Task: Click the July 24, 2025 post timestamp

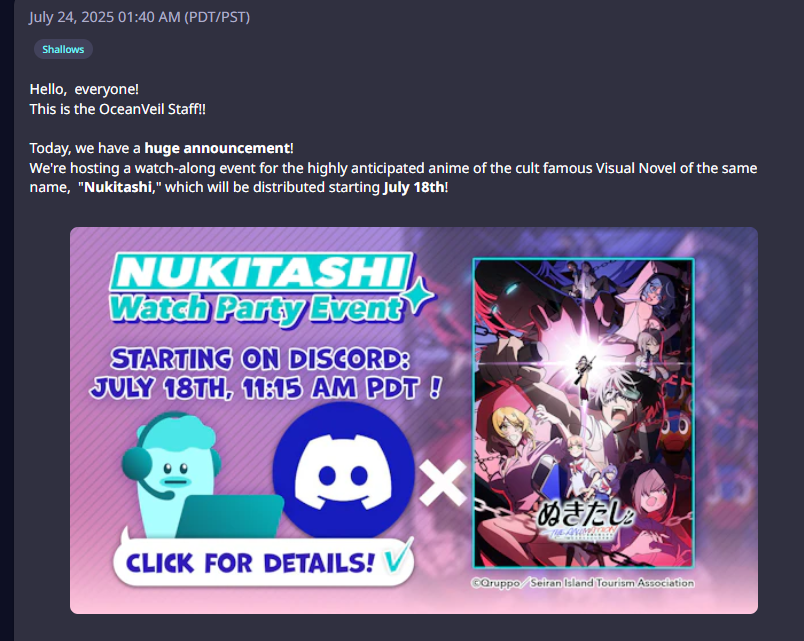Action: tap(139, 17)
